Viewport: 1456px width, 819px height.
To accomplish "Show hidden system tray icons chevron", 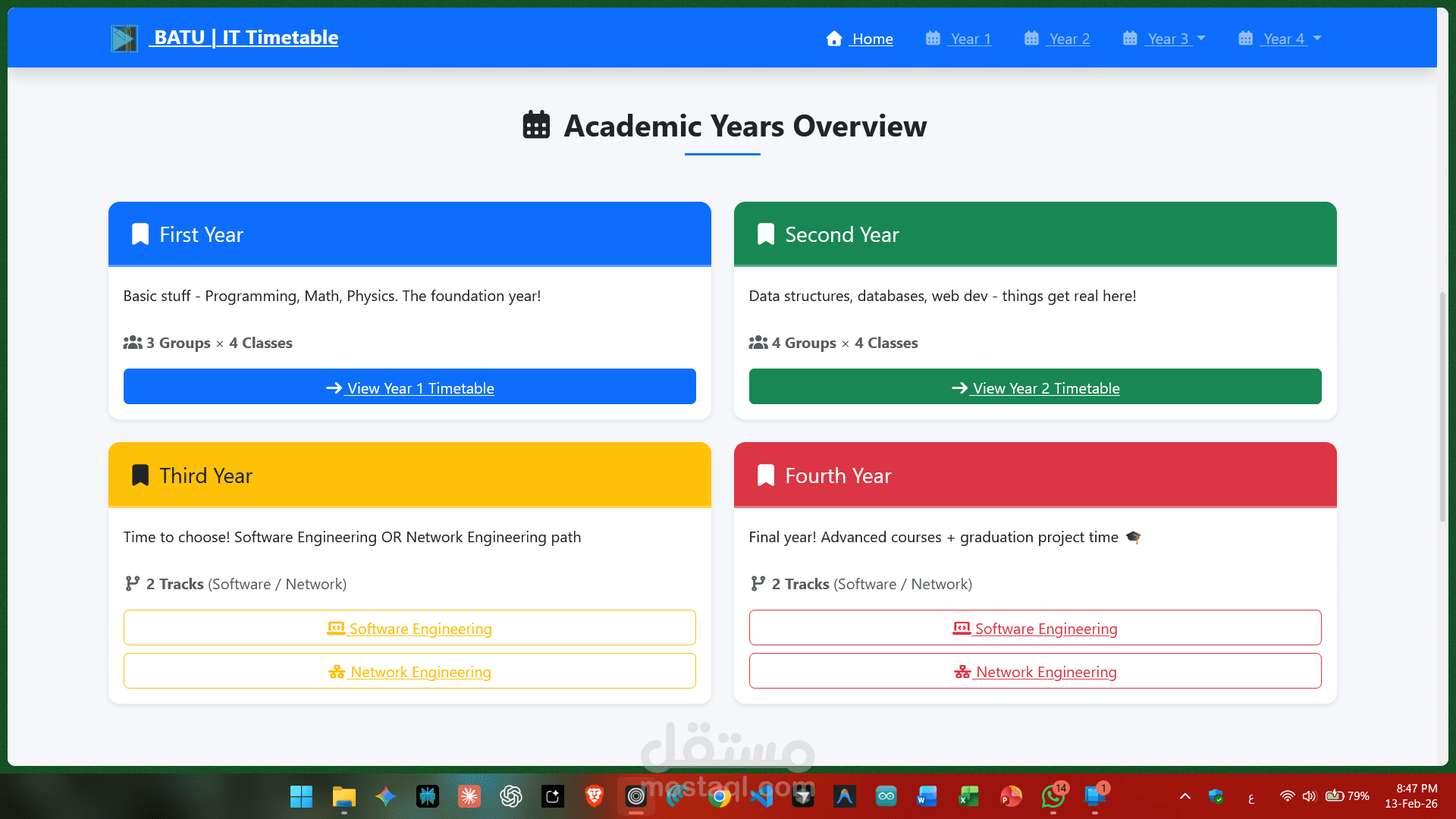I will [x=1185, y=796].
